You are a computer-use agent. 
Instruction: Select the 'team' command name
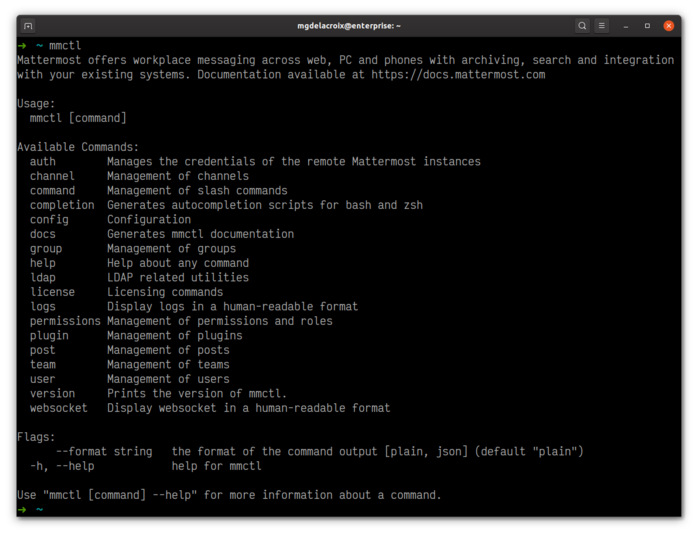point(43,365)
